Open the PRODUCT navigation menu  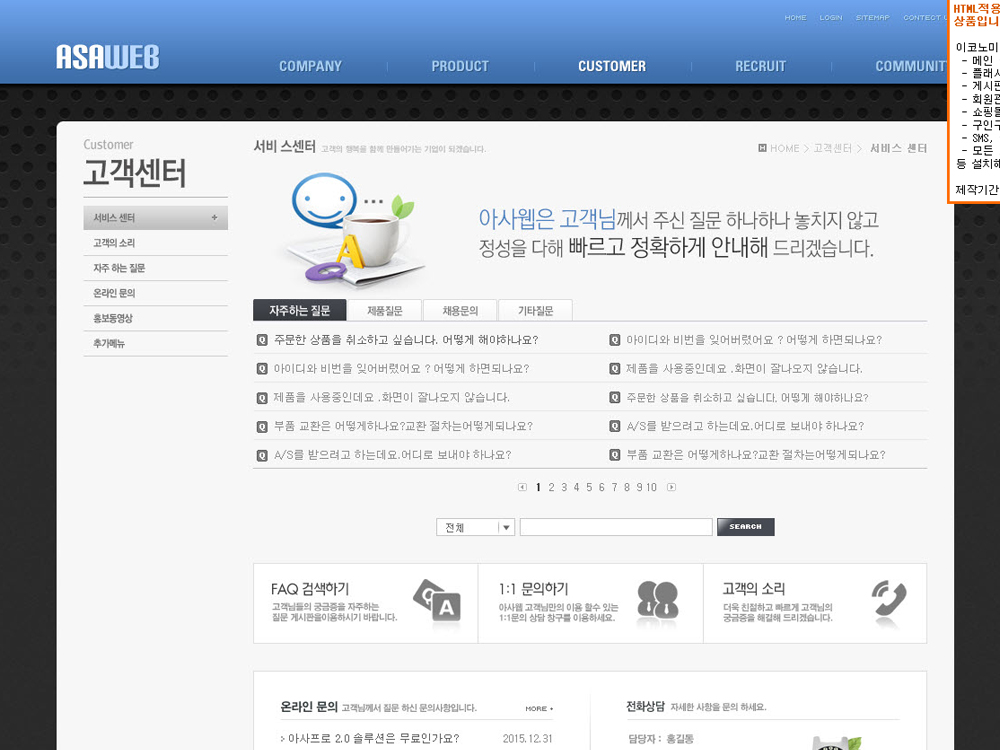tap(460, 66)
